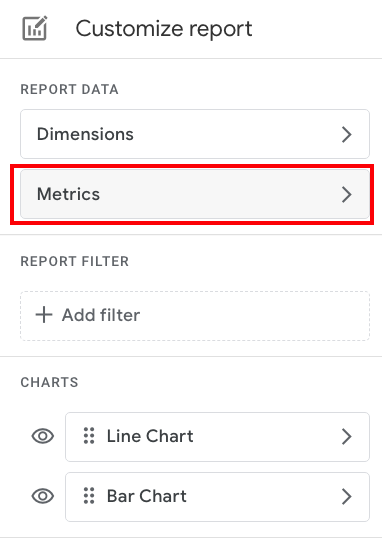The width and height of the screenshot is (382, 539).
Task: Hide the Line Chart using its eye icon
Action: pos(43,437)
